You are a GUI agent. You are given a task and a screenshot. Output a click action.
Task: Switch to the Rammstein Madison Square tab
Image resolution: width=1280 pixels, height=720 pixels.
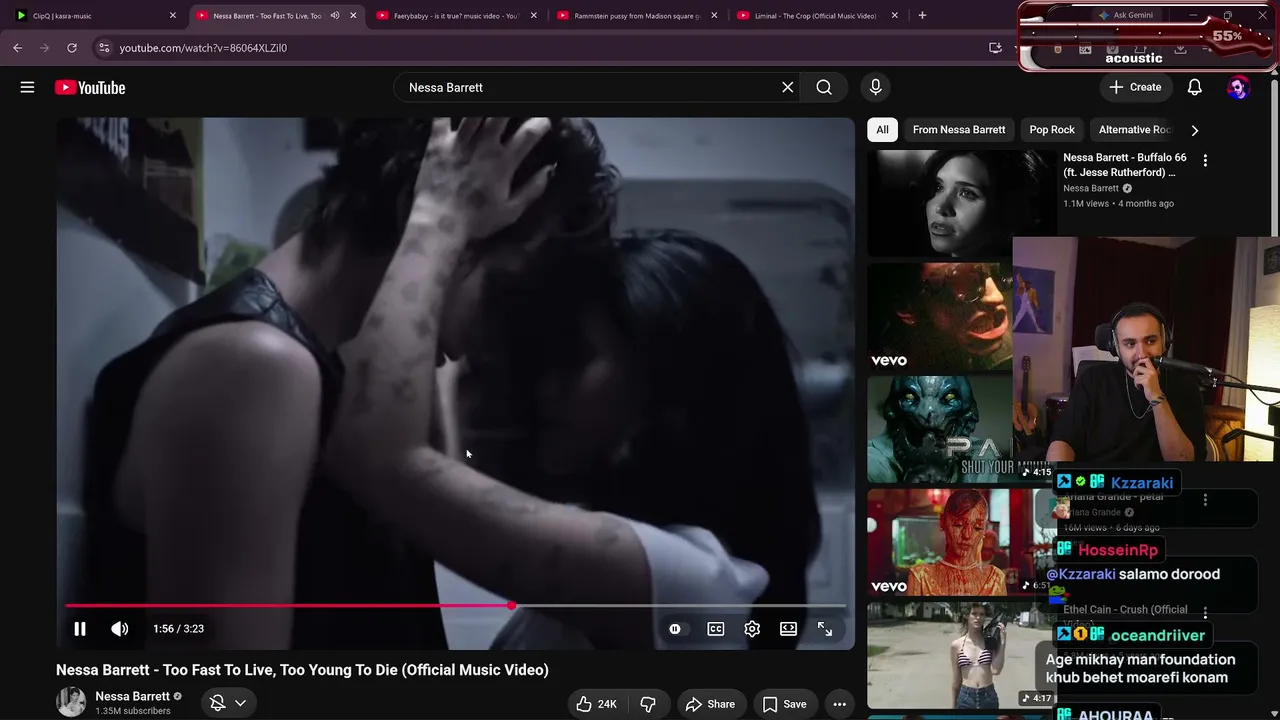637,16
